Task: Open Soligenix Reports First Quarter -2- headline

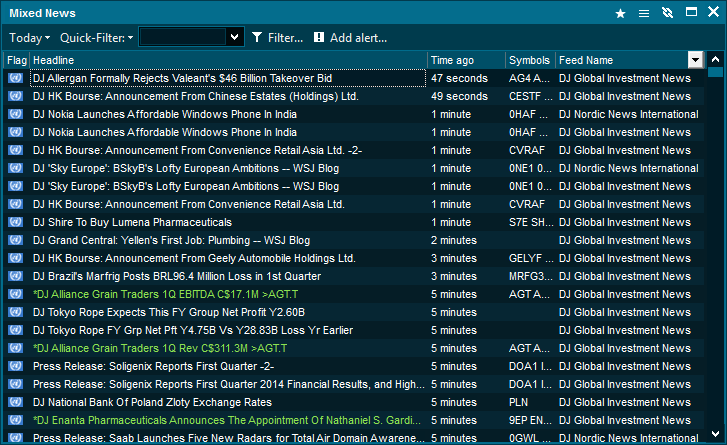Action: tap(153, 366)
